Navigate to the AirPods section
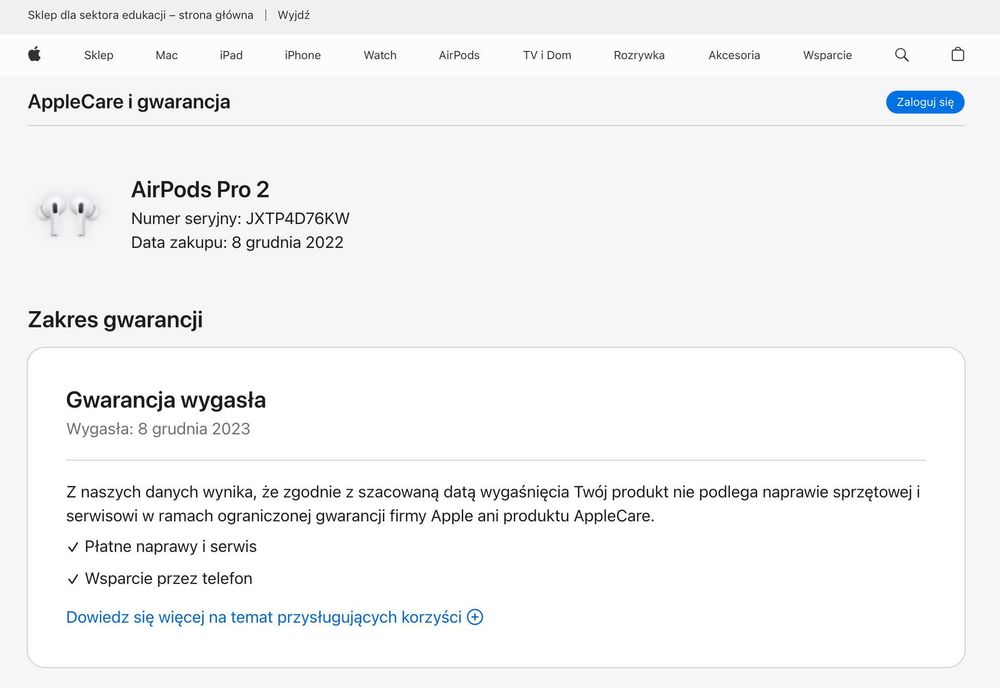 click(459, 55)
